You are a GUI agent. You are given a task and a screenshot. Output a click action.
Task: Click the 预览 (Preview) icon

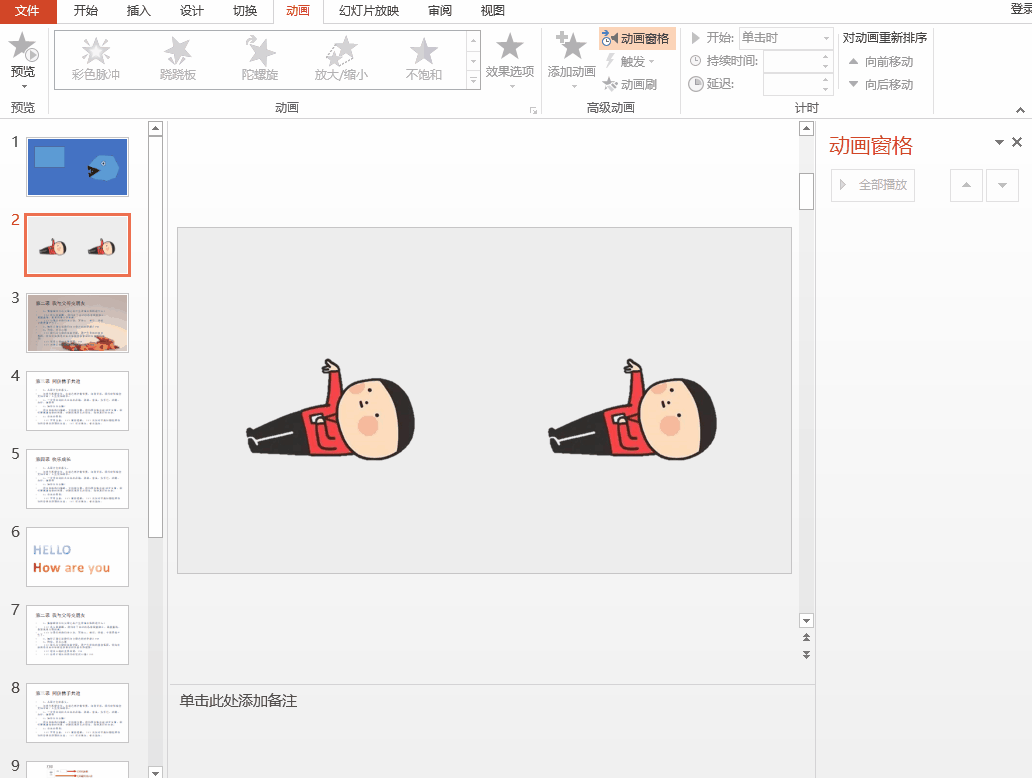point(22,48)
